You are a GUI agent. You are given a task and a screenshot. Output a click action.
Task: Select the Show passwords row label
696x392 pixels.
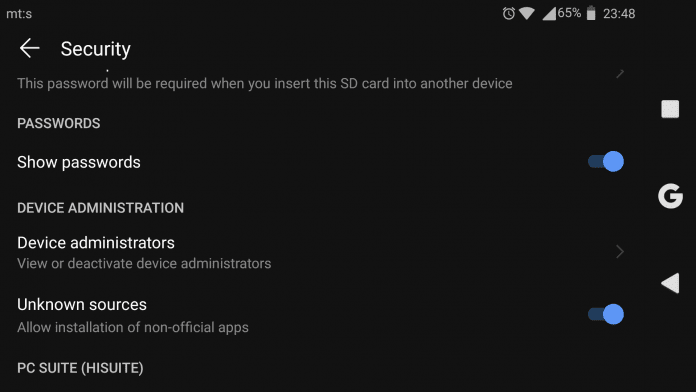coord(79,162)
